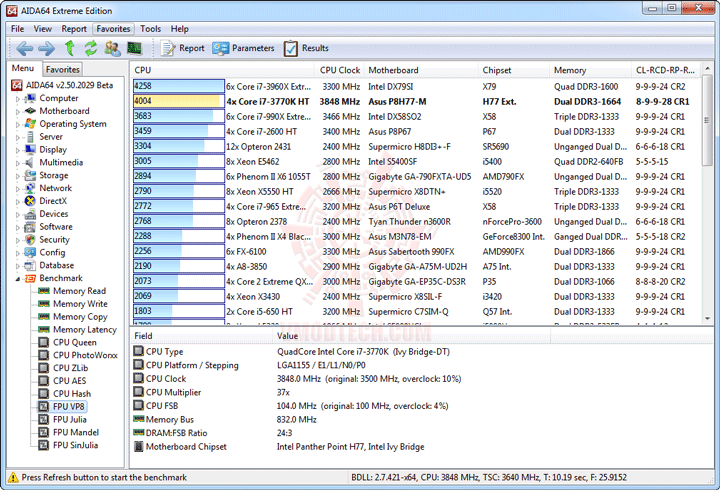The image size is (720, 490).
Task: Expand the Motherboard tree node
Action: point(17,112)
